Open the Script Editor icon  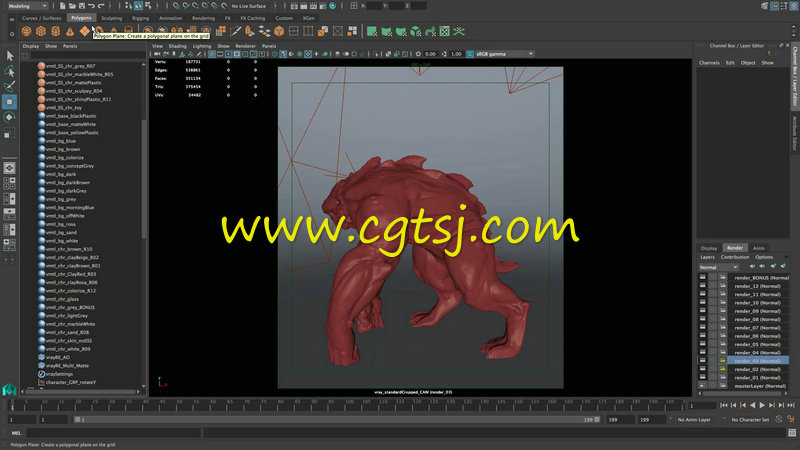(x=792, y=433)
